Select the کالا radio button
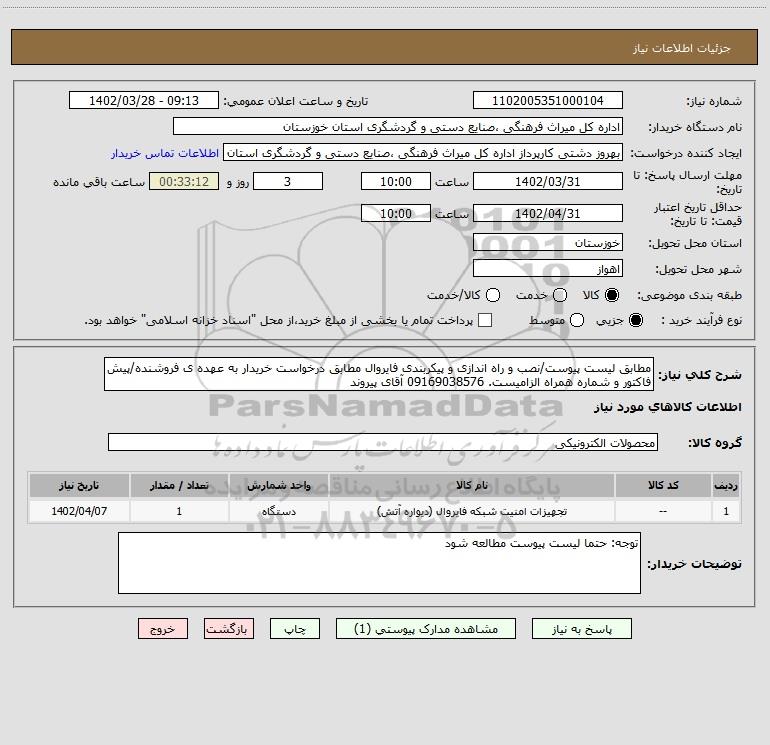The width and height of the screenshot is (770, 745). 612,295
